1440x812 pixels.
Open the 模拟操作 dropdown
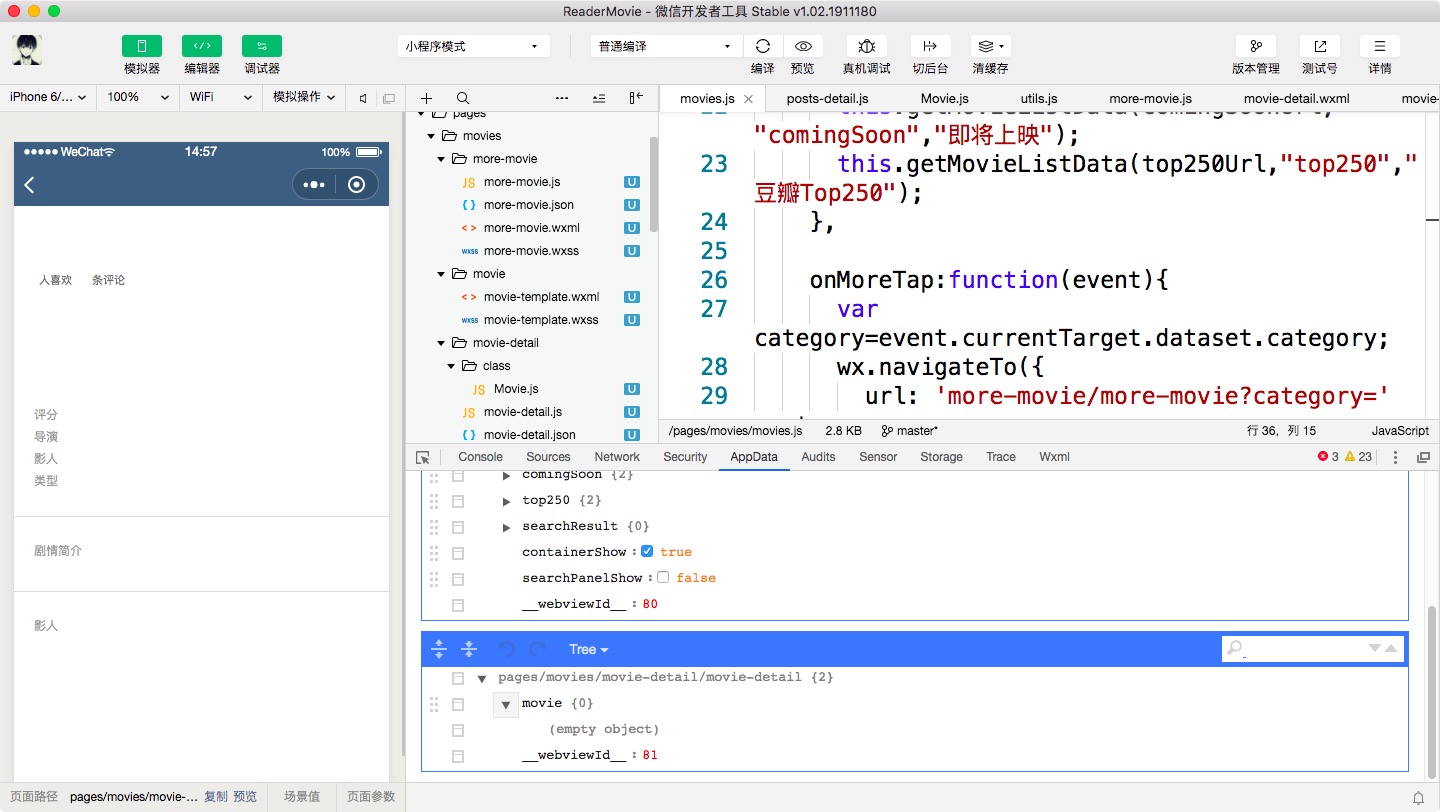pyautogui.click(x=305, y=97)
